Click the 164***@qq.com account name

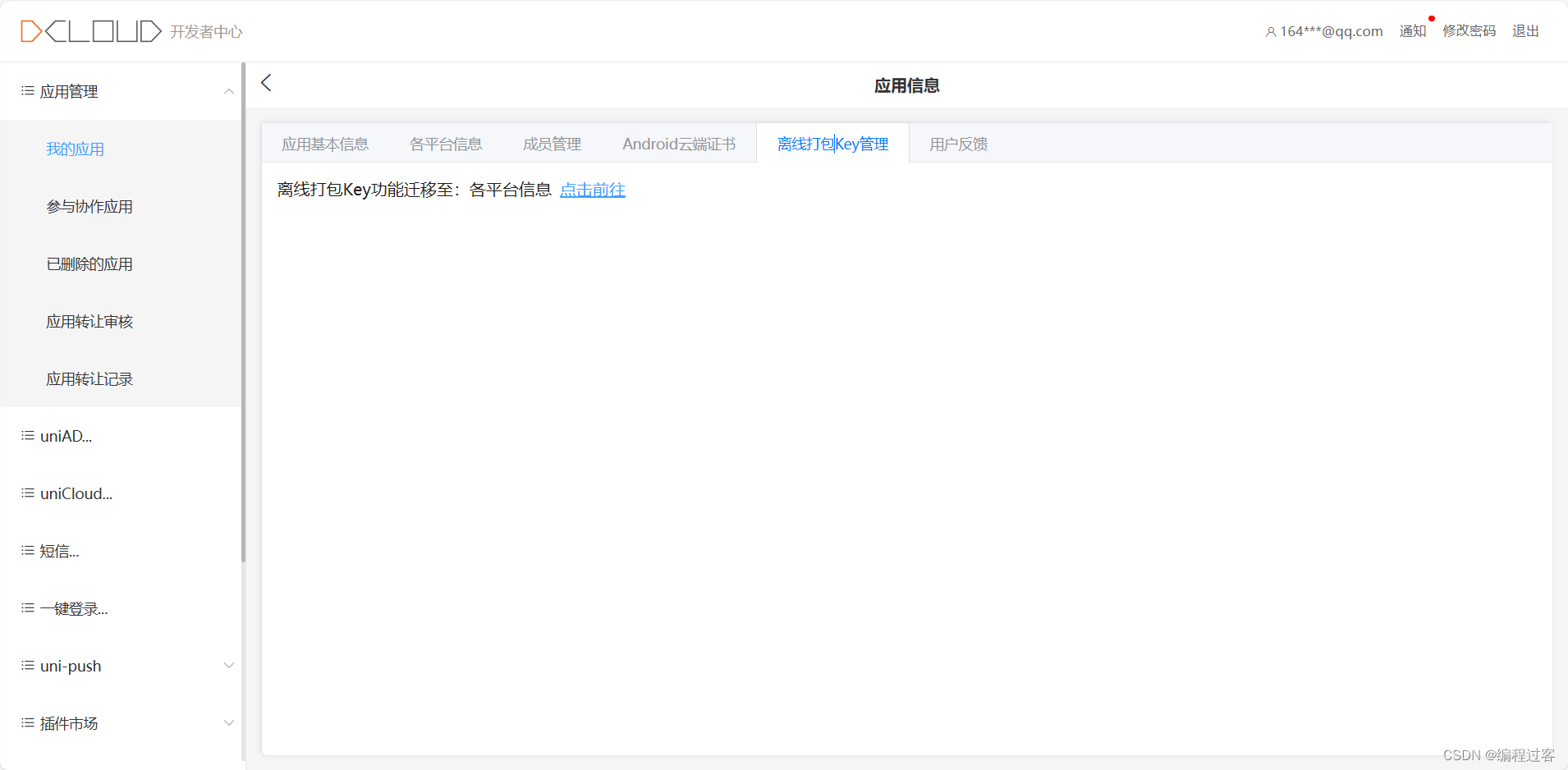[1332, 31]
